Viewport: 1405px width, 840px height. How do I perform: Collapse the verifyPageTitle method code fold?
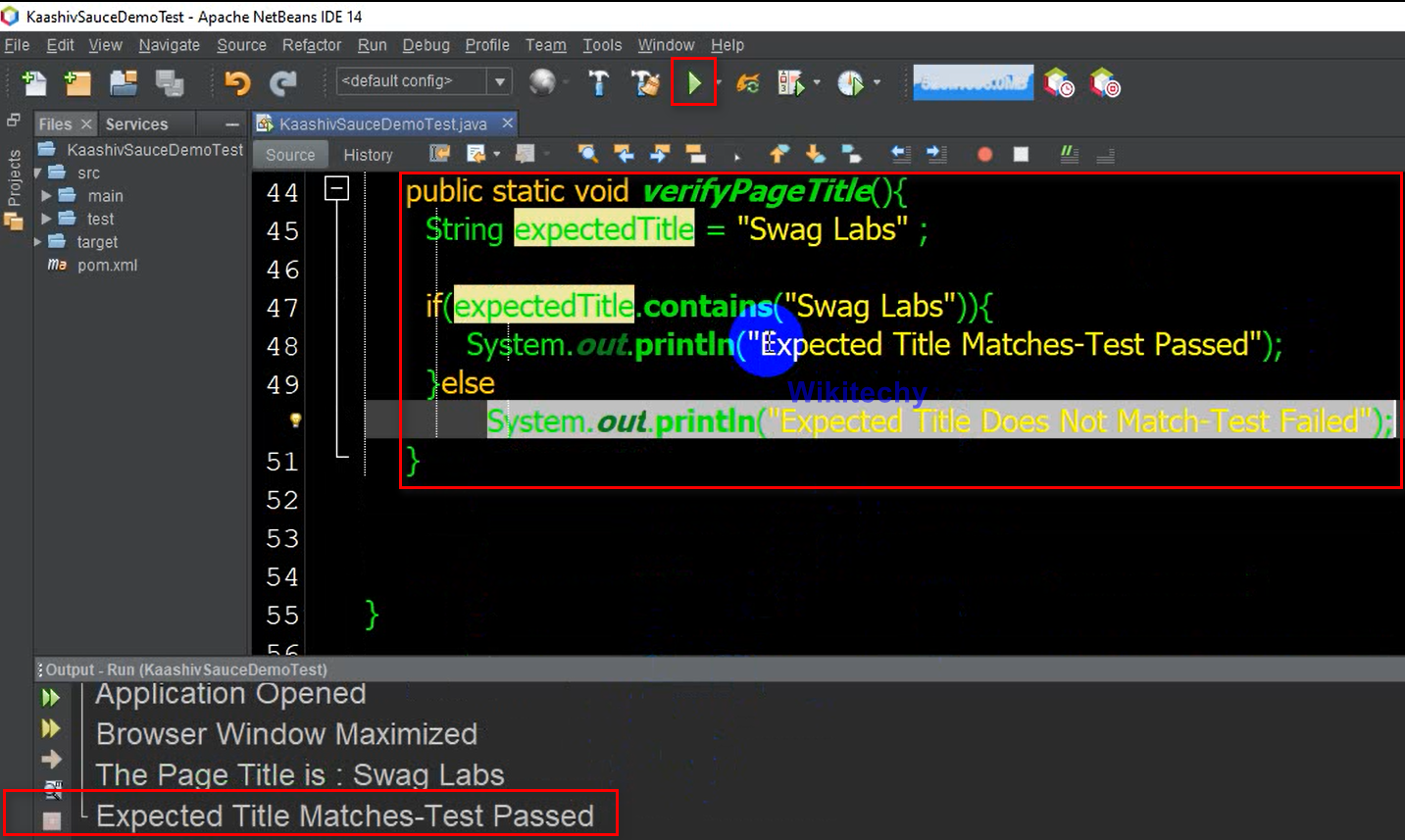[x=336, y=188]
